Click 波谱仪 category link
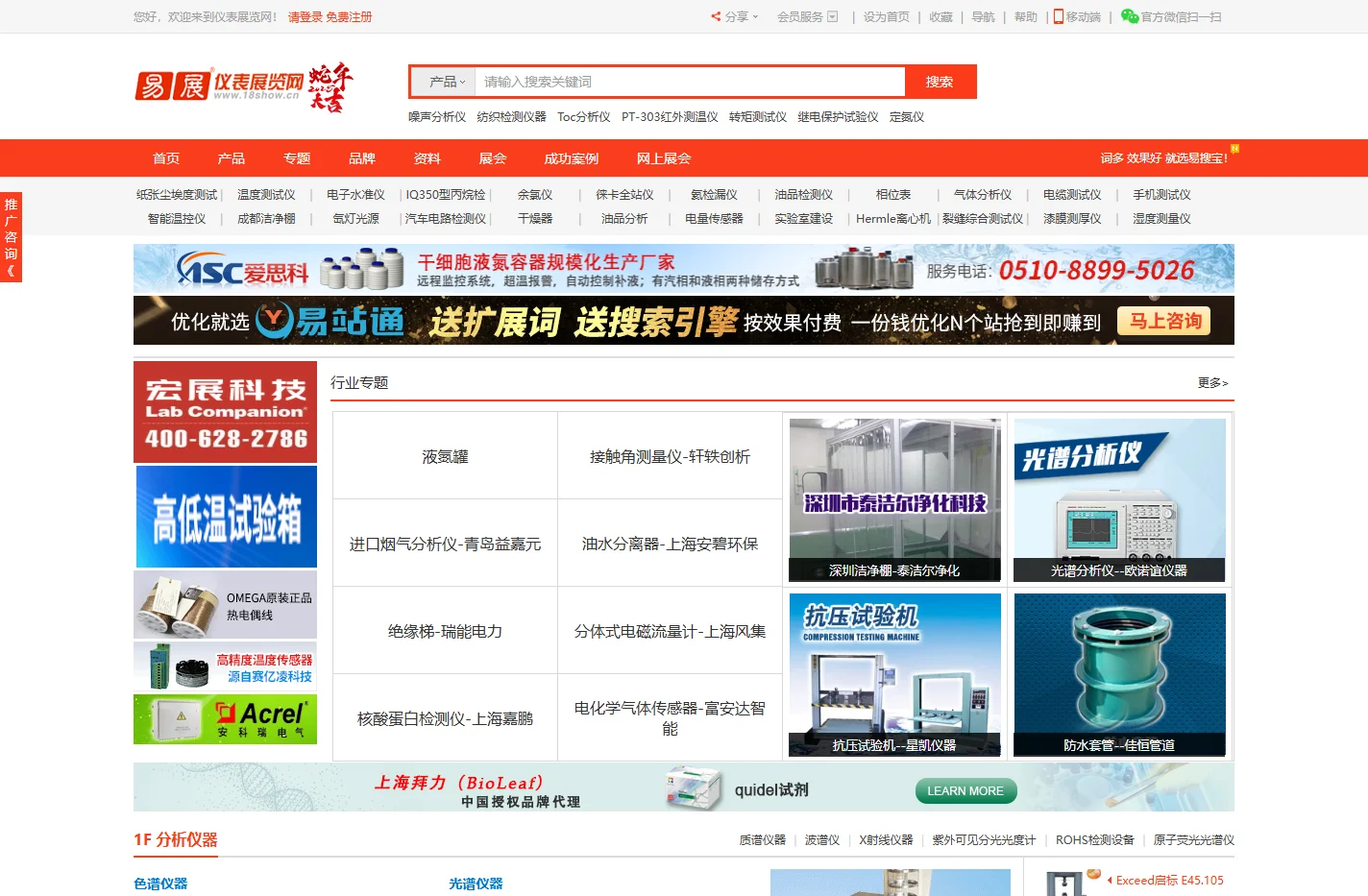Image resolution: width=1368 pixels, height=896 pixels. pos(822,839)
